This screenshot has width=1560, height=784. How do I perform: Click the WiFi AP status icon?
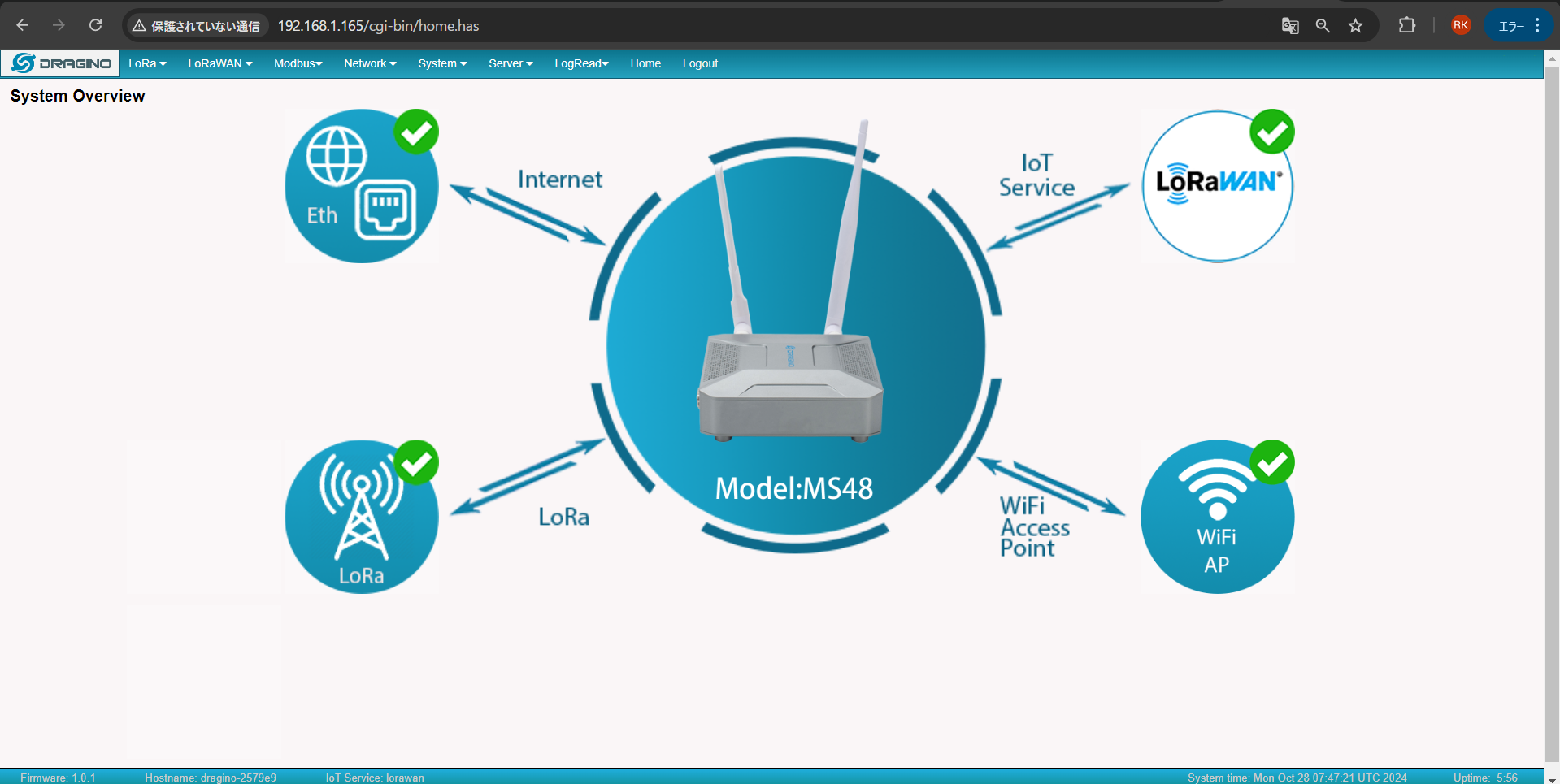tap(1218, 517)
